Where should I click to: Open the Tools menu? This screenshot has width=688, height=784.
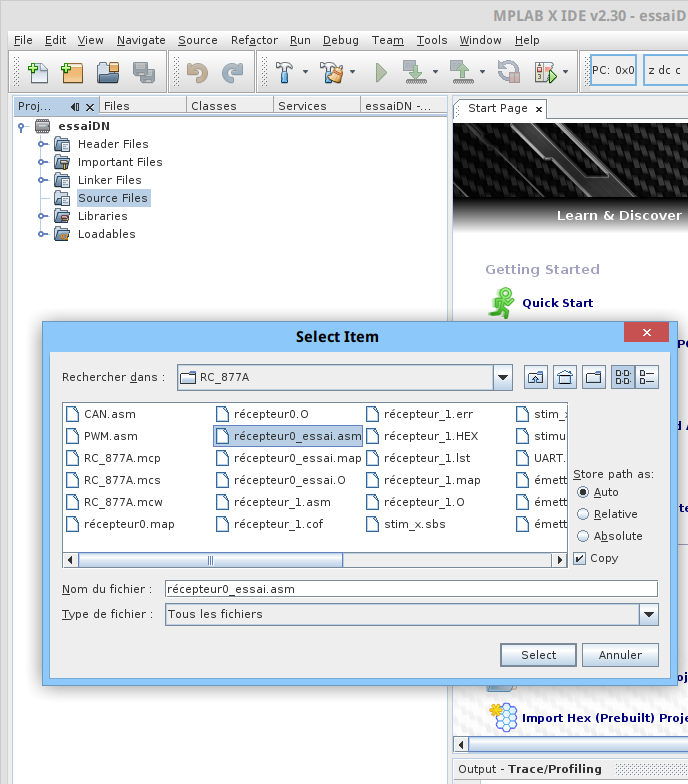[x=432, y=40]
